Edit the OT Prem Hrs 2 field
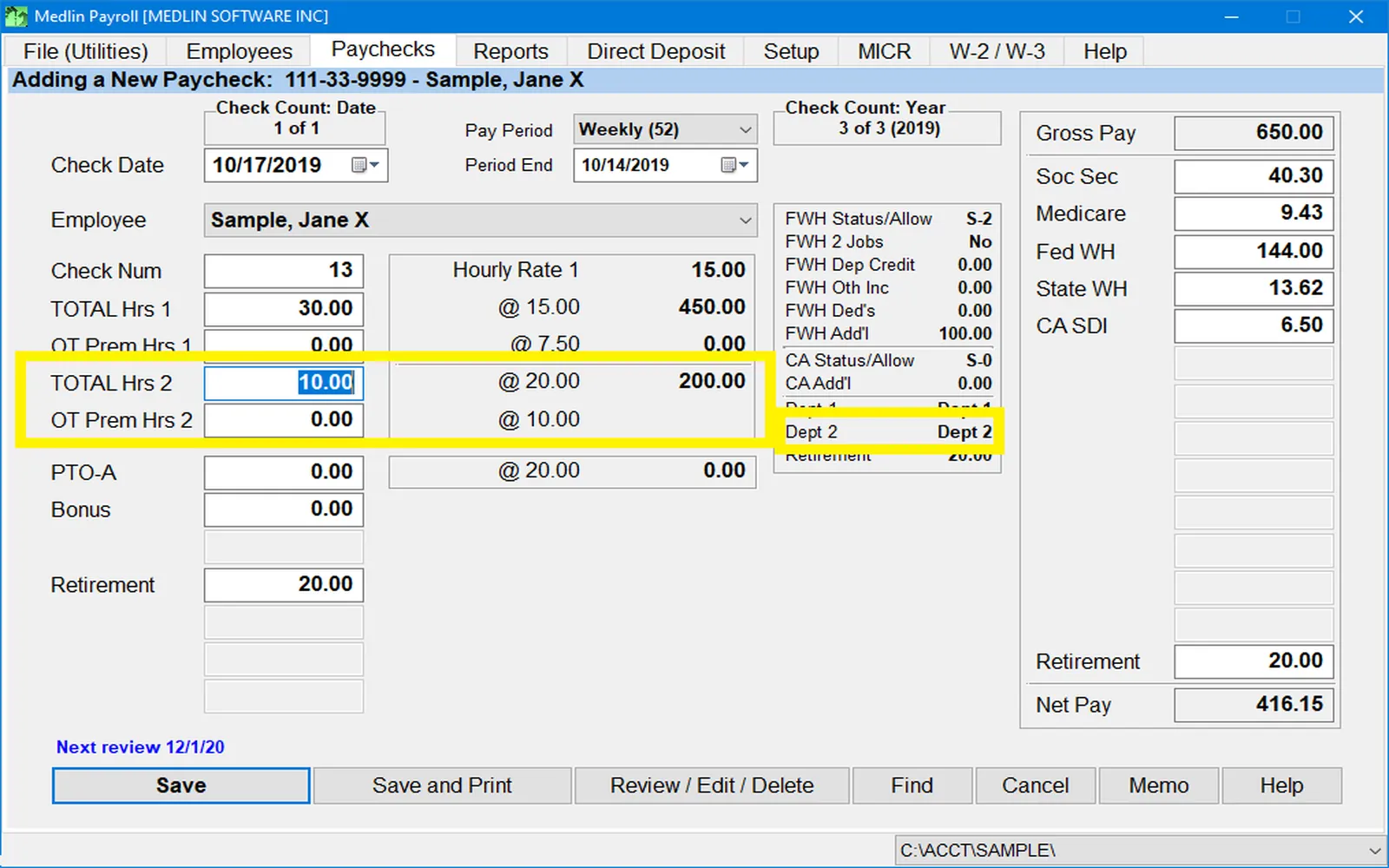 pyautogui.click(x=284, y=420)
